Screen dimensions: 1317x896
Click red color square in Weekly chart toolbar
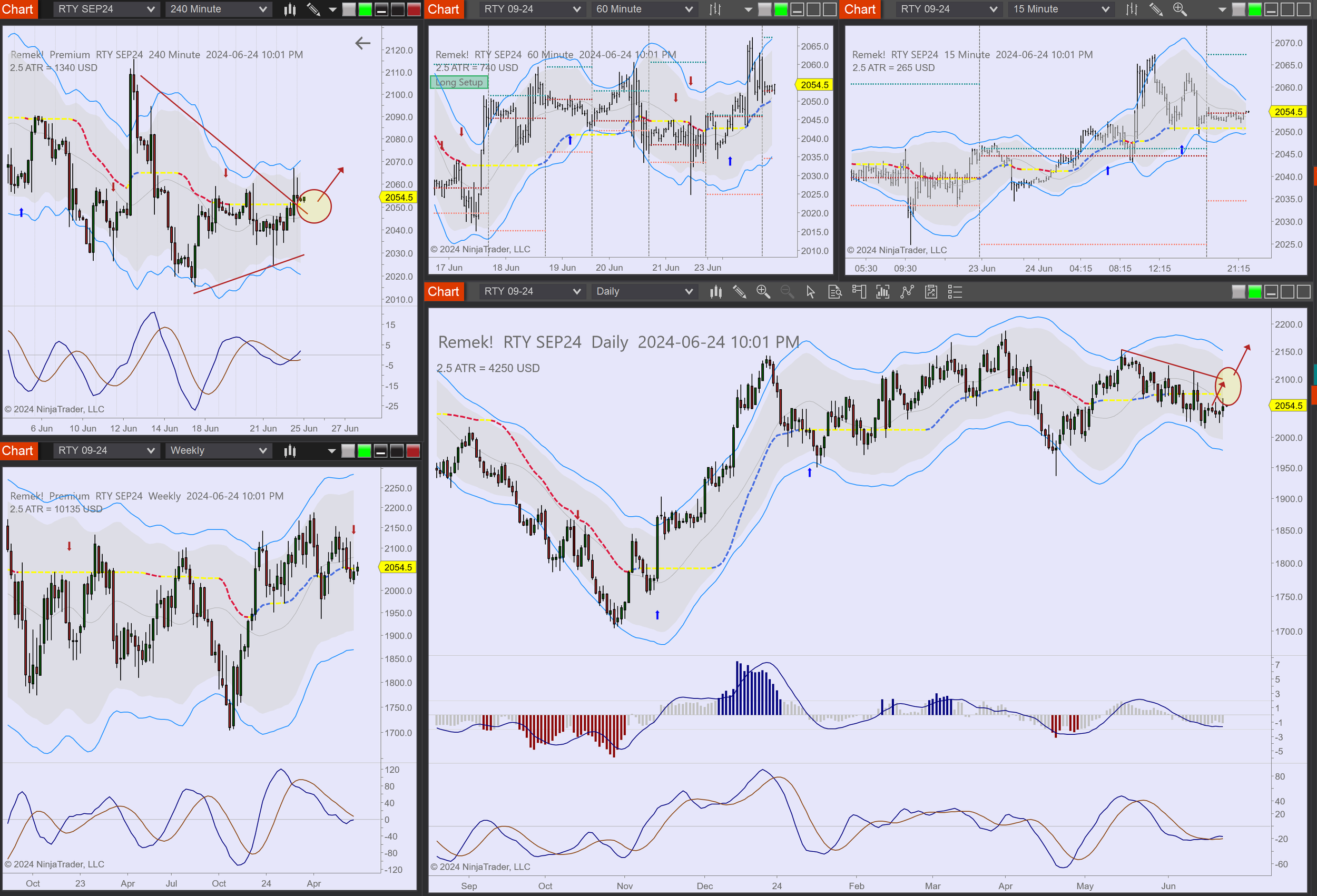tap(413, 450)
